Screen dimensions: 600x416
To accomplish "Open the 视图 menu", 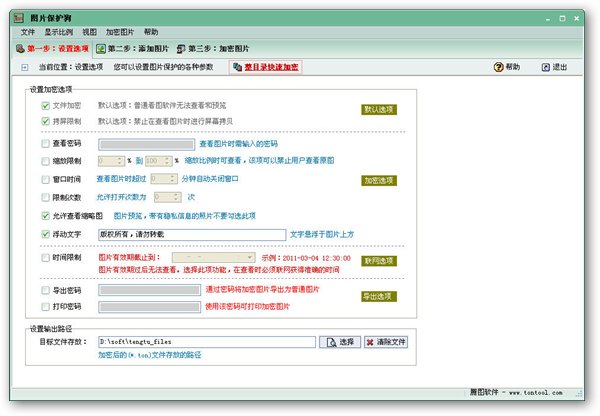I will click(x=90, y=32).
